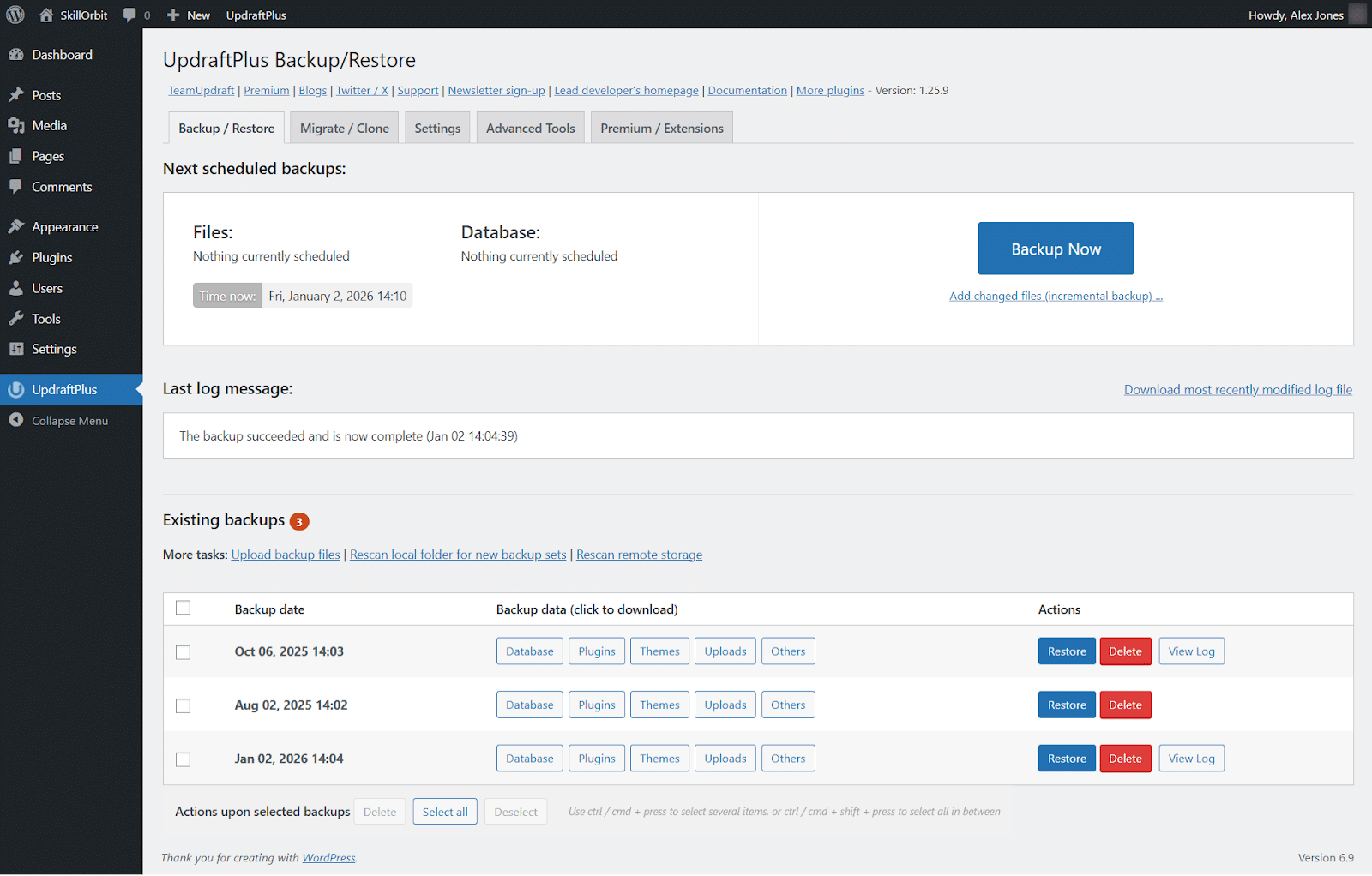Viewport: 1372px width, 876px height.
Task: Click the Tools wrench icon
Action: pyautogui.click(x=16, y=319)
